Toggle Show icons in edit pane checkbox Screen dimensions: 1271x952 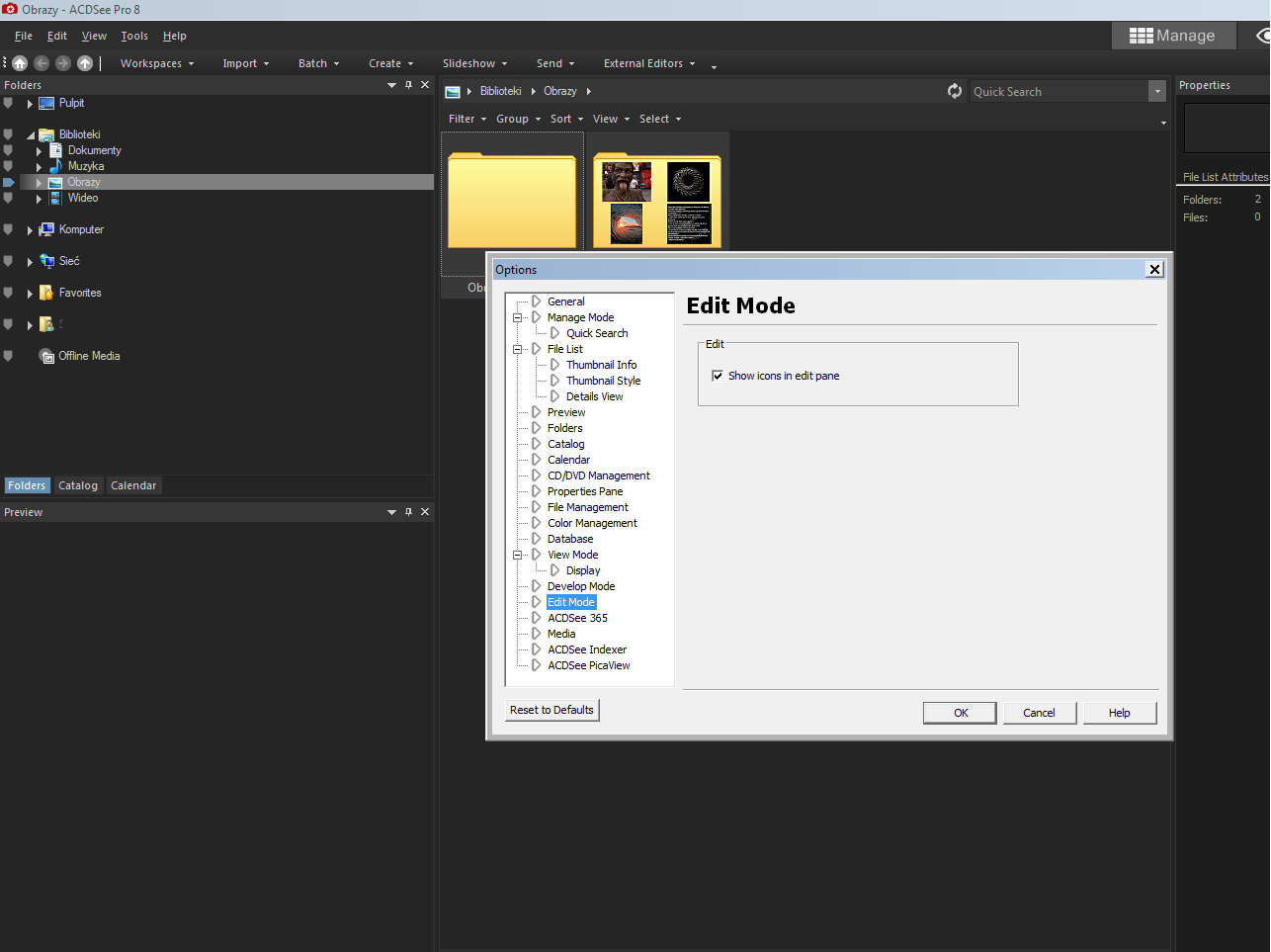point(718,376)
